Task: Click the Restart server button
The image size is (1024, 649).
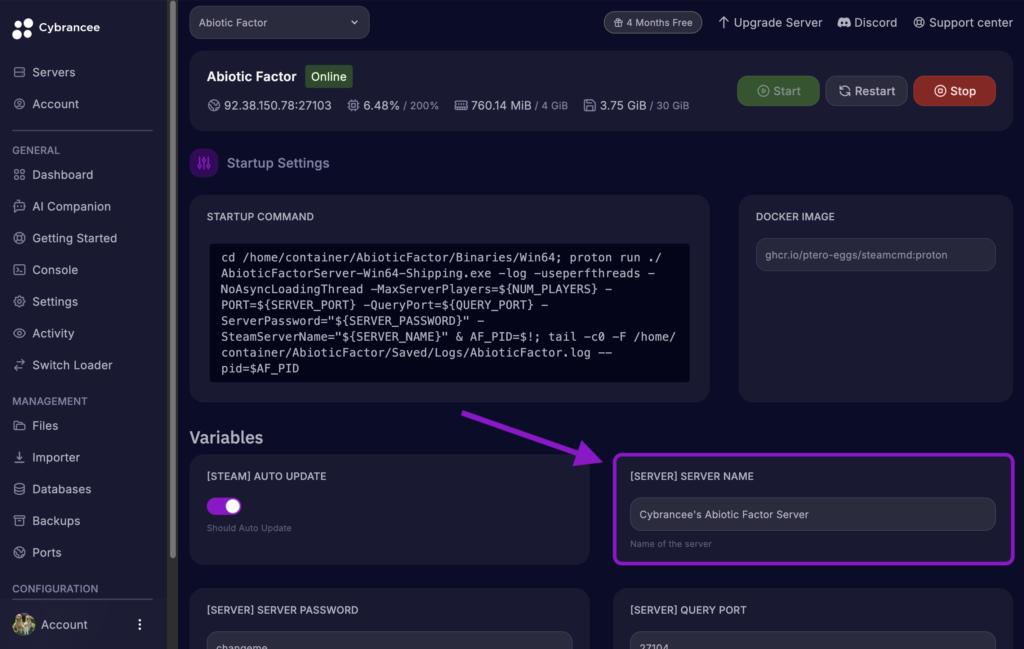Action: coord(866,91)
